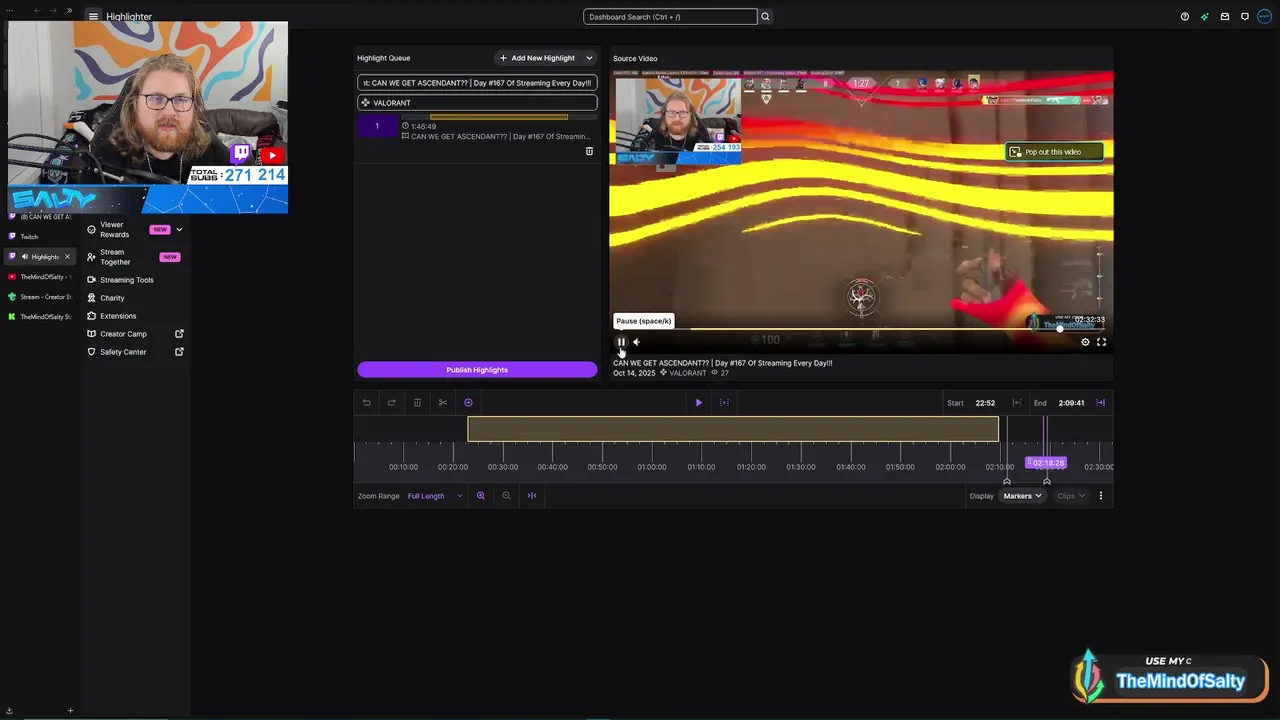Open the VALORANT category selector
1280x720 pixels.
tap(477, 103)
